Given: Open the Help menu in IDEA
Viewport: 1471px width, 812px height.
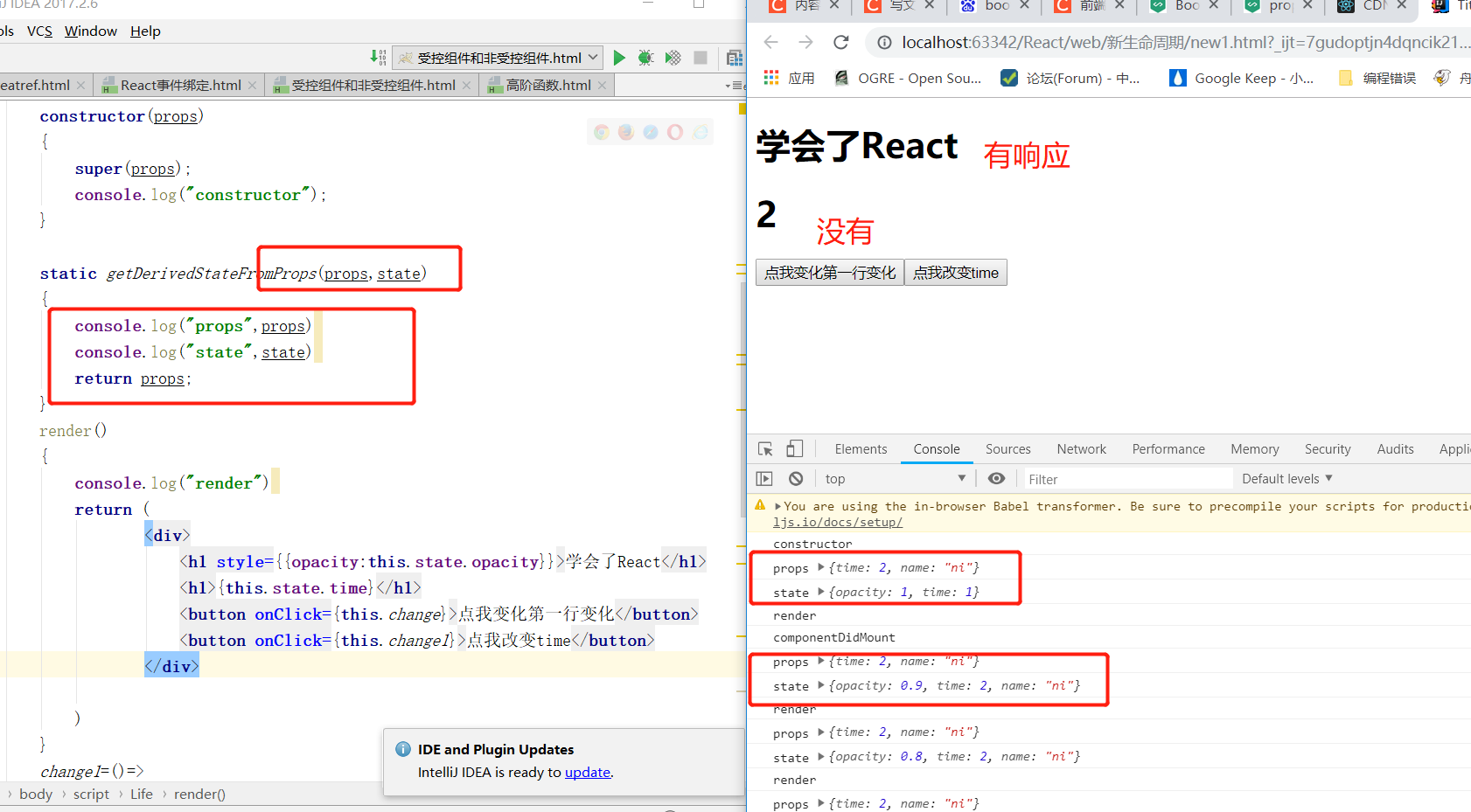Looking at the screenshot, I should coord(145,31).
